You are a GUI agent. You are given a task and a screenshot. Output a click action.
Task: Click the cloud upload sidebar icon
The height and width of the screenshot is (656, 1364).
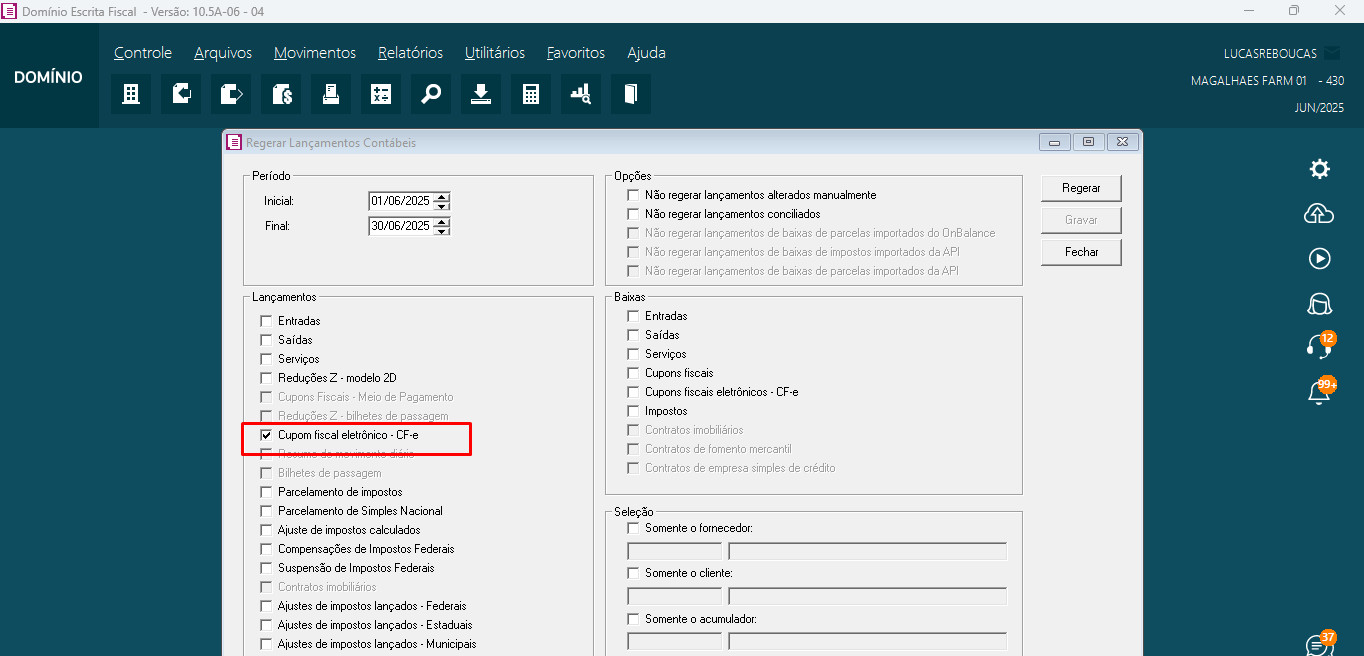(x=1320, y=214)
